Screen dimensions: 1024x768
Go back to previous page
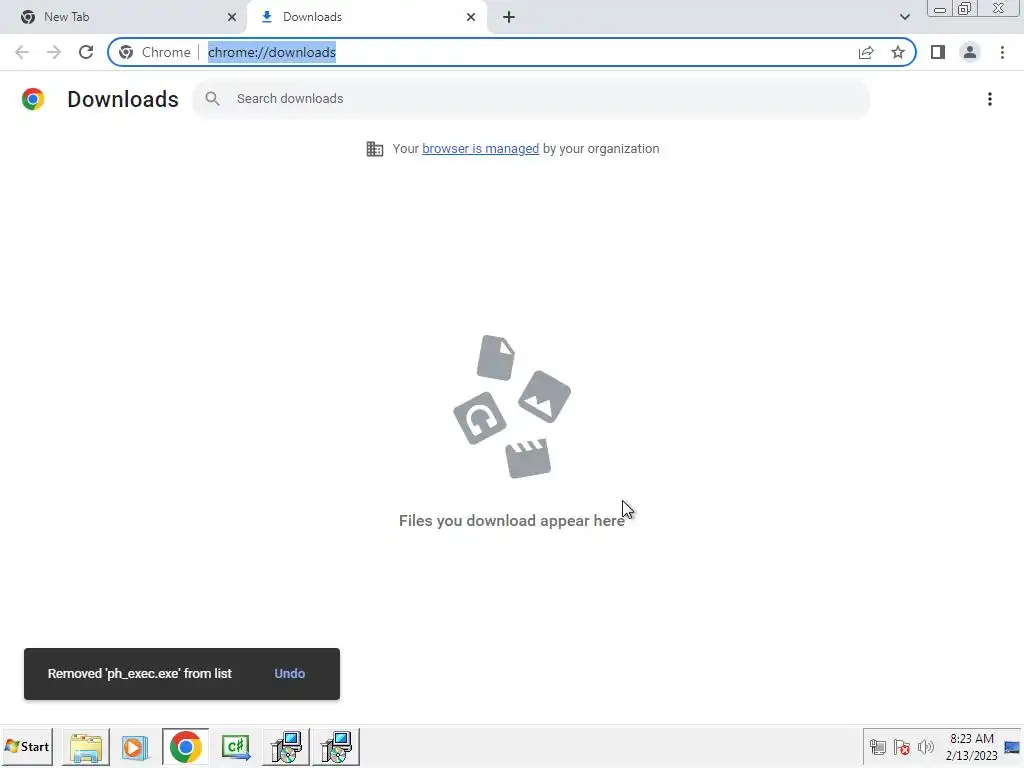pyautogui.click(x=22, y=52)
